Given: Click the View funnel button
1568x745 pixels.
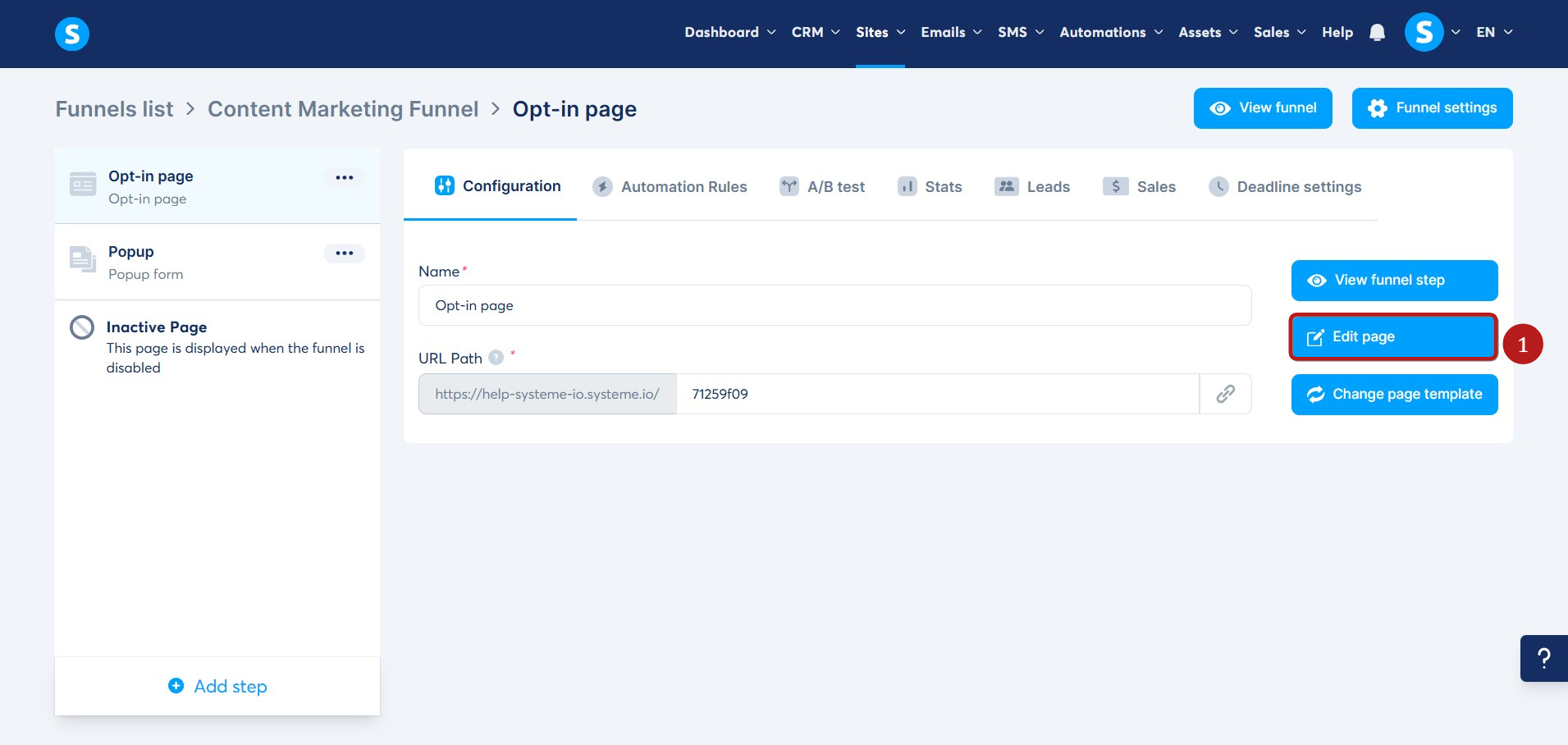Looking at the screenshot, I should point(1263,108).
